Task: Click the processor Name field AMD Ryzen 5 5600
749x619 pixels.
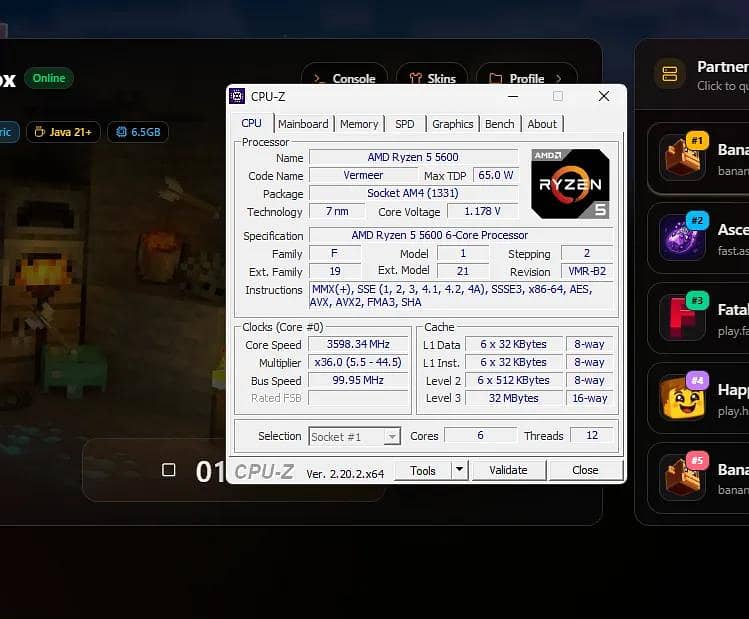Action: pos(413,157)
